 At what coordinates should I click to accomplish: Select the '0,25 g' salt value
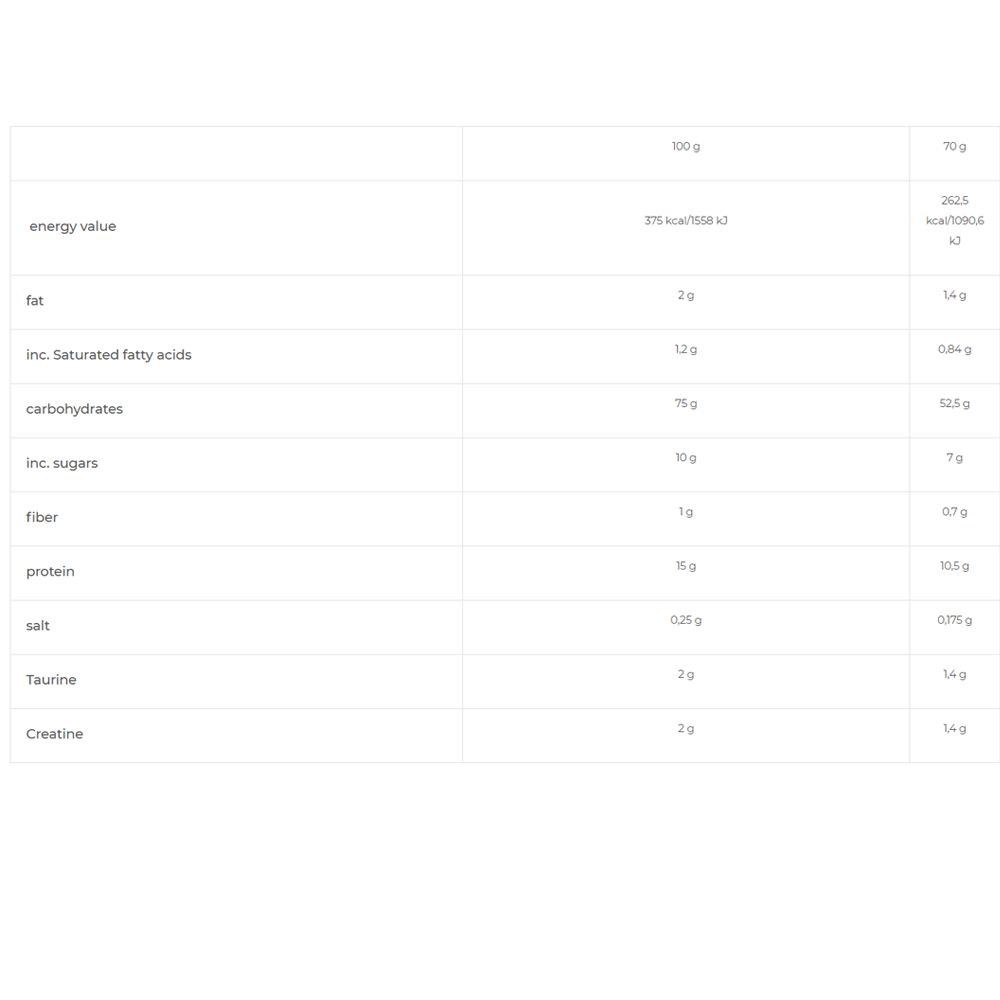coord(686,621)
